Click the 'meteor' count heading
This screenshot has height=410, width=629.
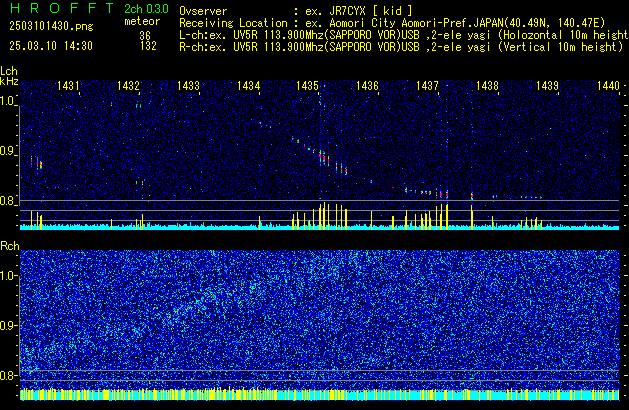(x=142, y=21)
